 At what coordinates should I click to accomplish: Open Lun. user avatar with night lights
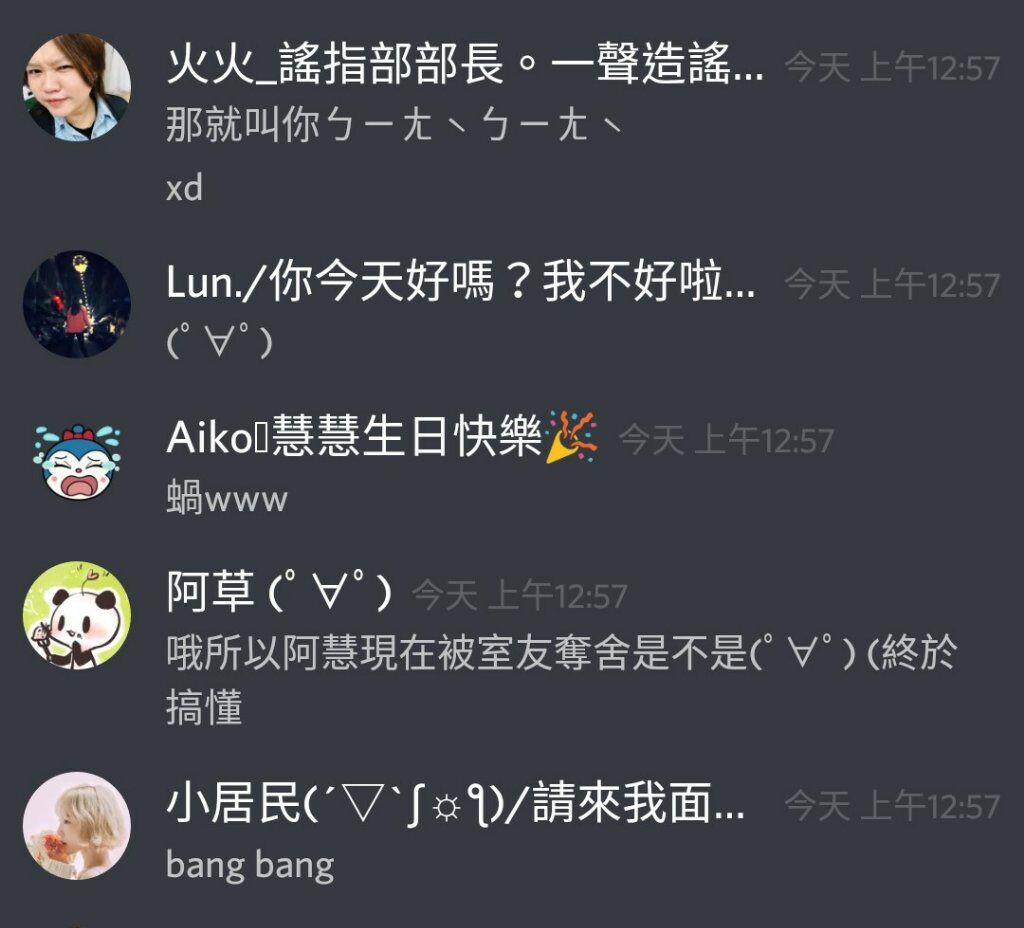point(77,304)
